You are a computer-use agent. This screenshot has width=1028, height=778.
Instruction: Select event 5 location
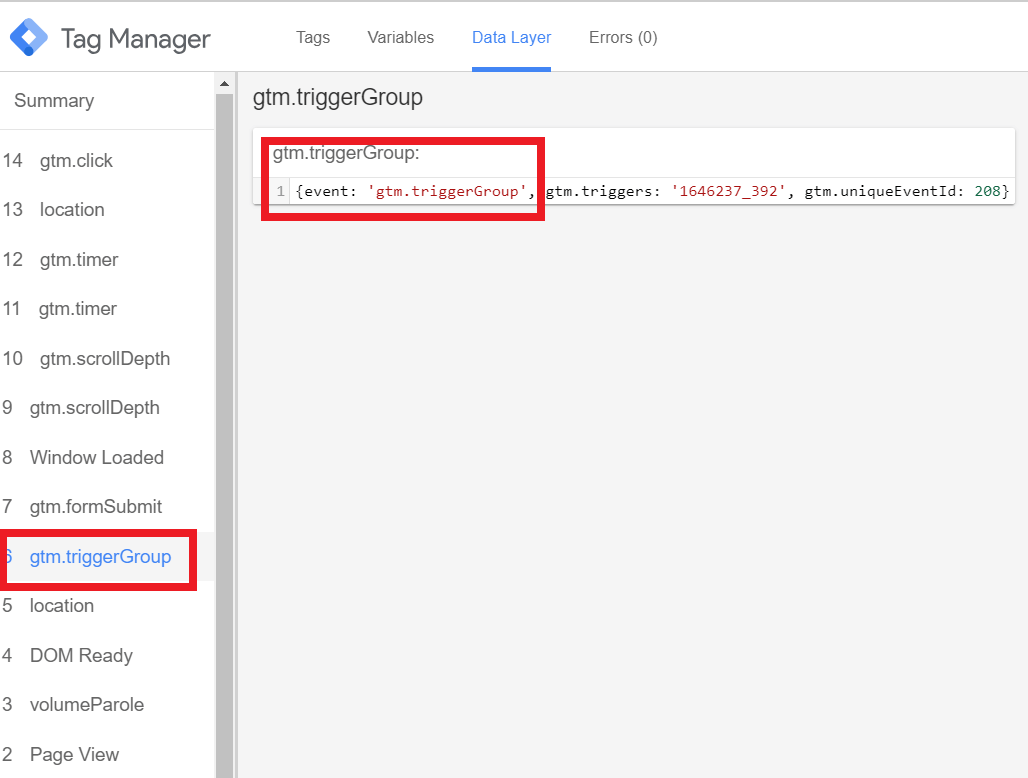click(x=107, y=606)
